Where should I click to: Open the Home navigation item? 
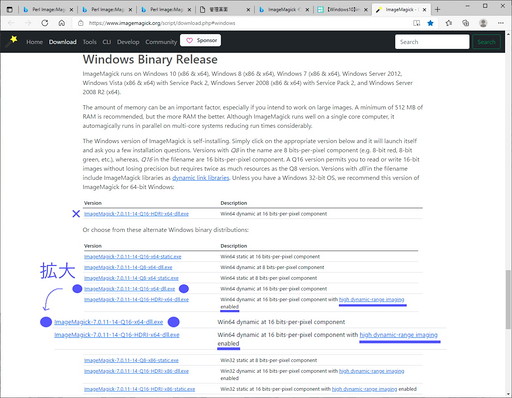point(34,42)
